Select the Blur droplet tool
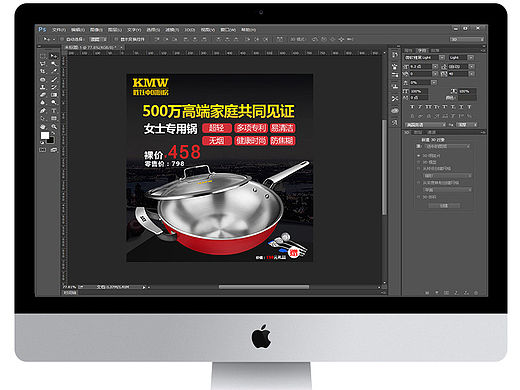Image resolution: width=520 pixels, height=390 pixels. (43, 102)
